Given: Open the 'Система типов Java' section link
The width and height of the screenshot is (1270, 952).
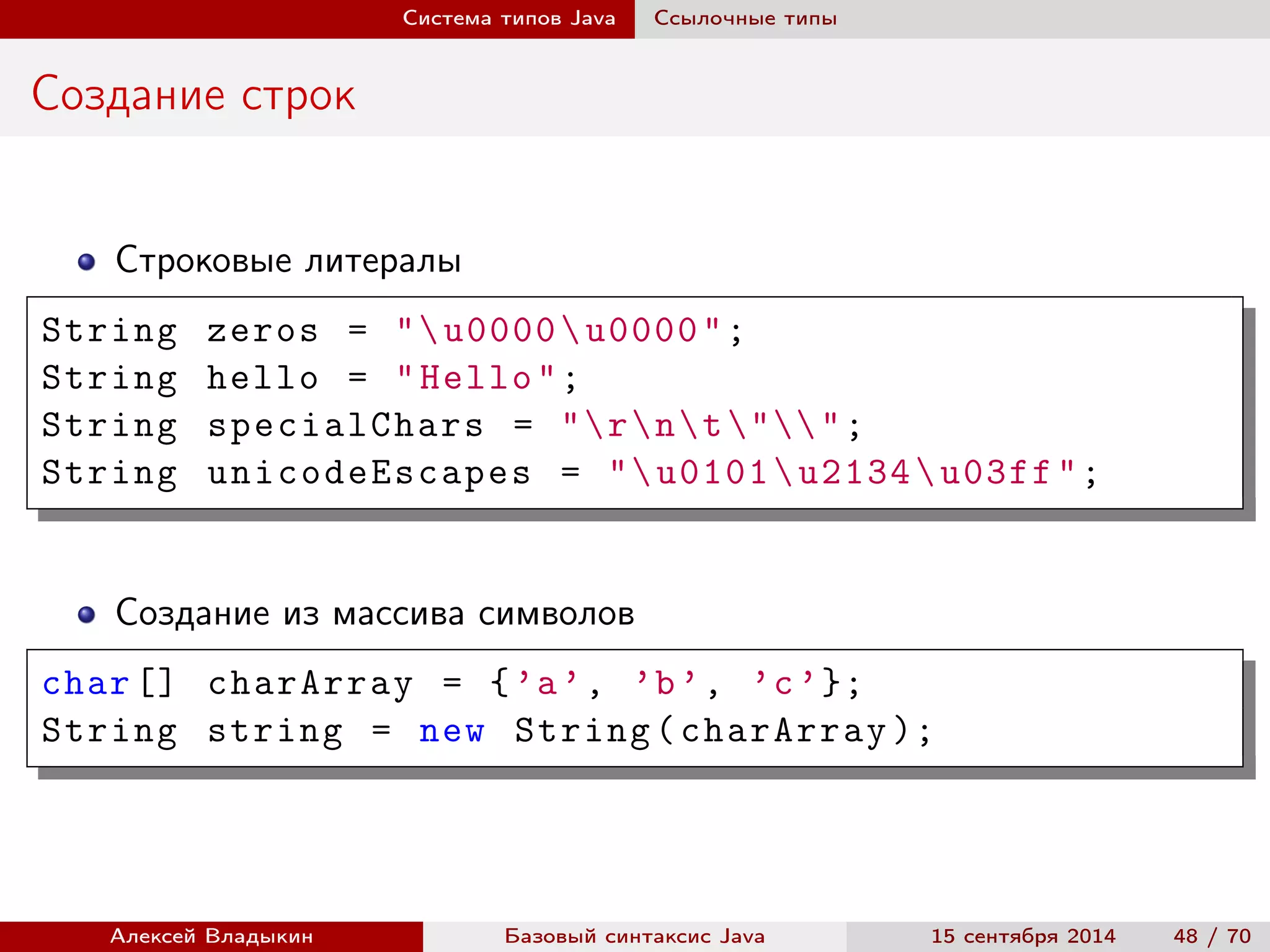Looking at the screenshot, I should click(x=509, y=18).
